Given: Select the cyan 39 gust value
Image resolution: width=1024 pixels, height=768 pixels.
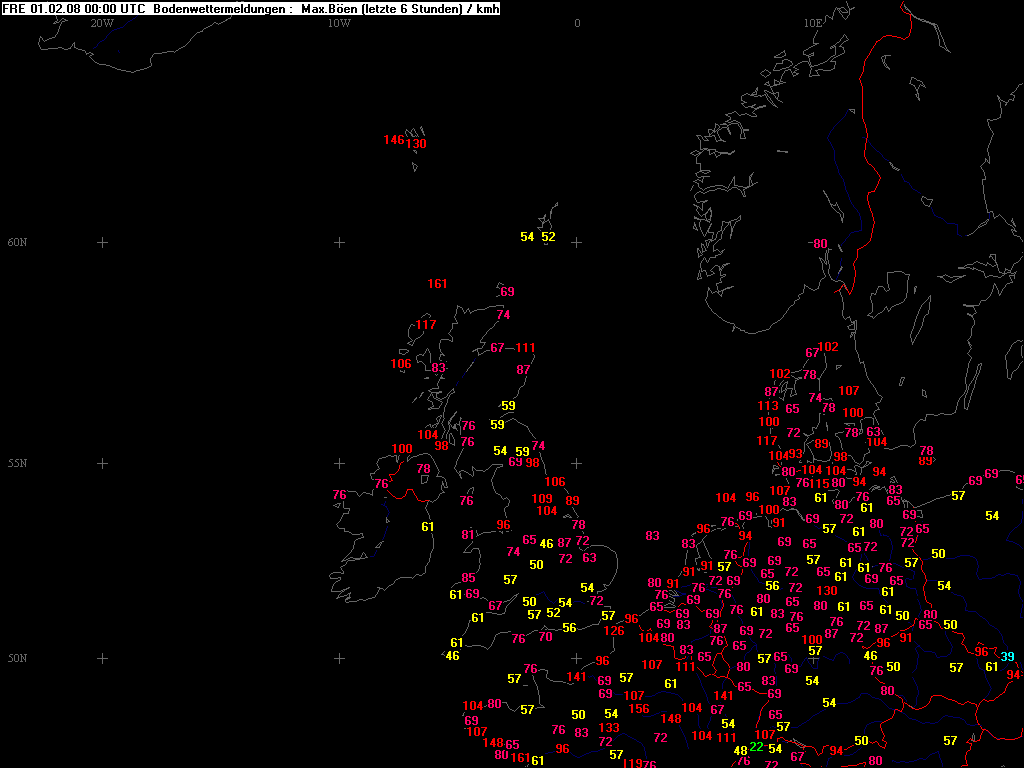Looking at the screenshot, I should tap(1007, 656).
